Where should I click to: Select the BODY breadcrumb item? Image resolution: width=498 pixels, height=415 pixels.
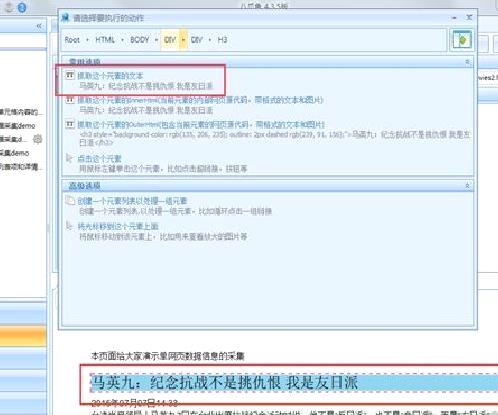pos(139,40)
